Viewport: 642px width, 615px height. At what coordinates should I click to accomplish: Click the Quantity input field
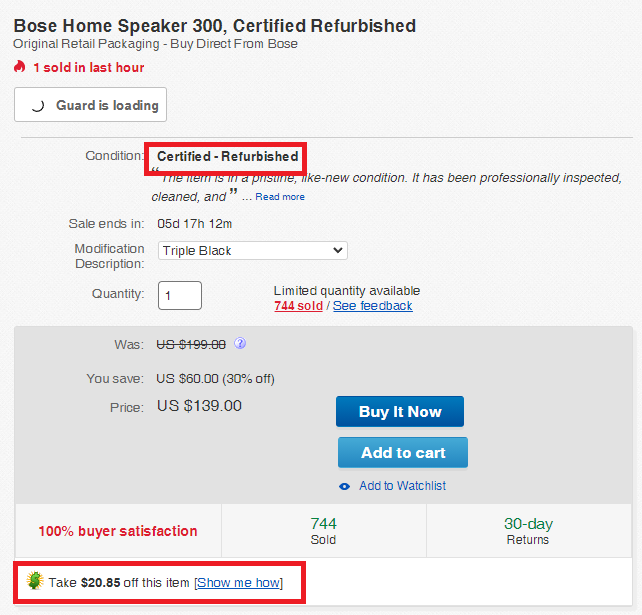click(x=180, y=295)
